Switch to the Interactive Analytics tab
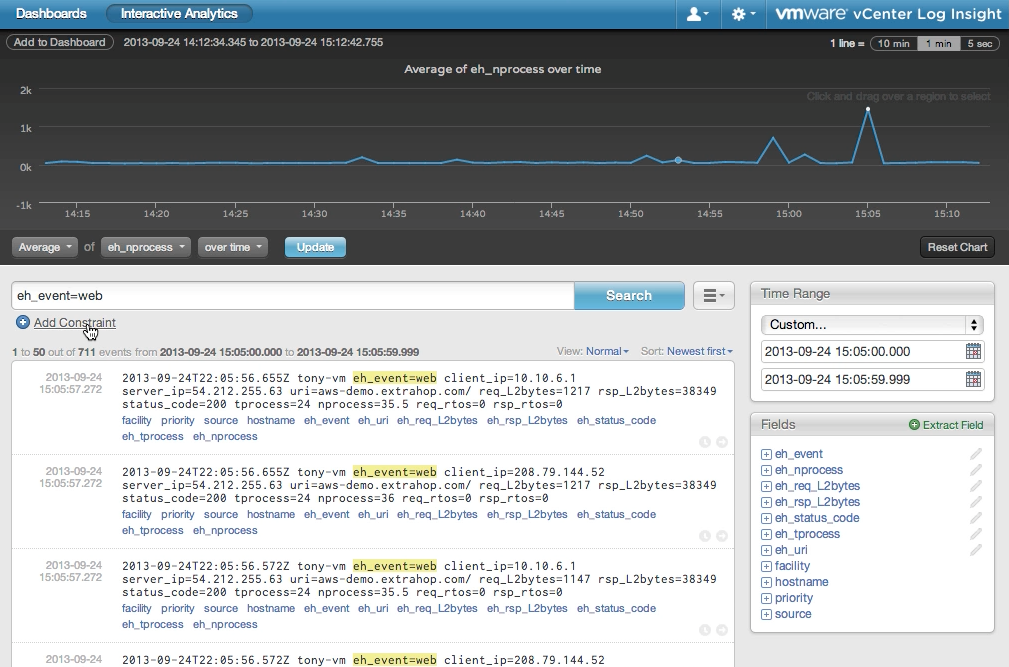The width and height of the screenshot is (1009, 667). (x=179, y=14)
